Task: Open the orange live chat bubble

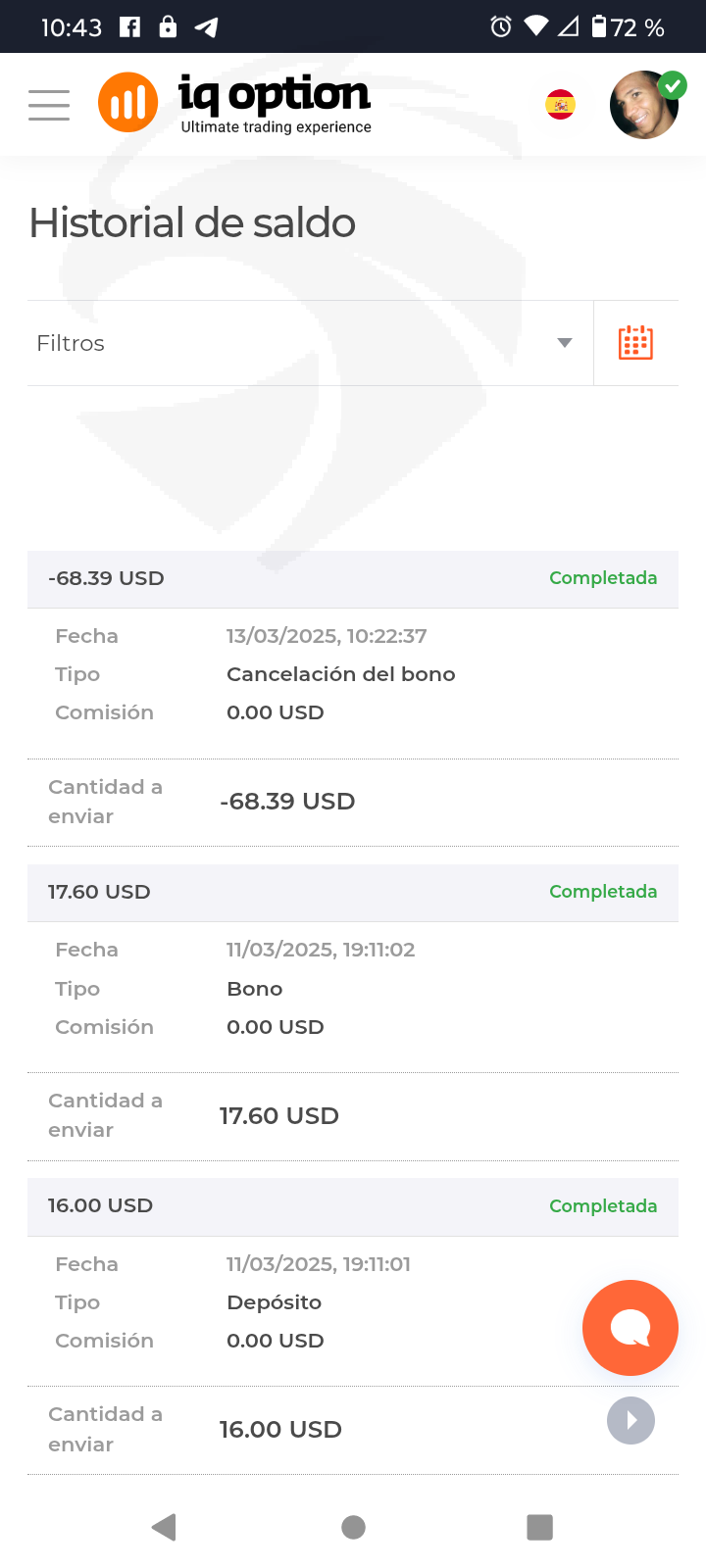Action: pos(630,1328)
